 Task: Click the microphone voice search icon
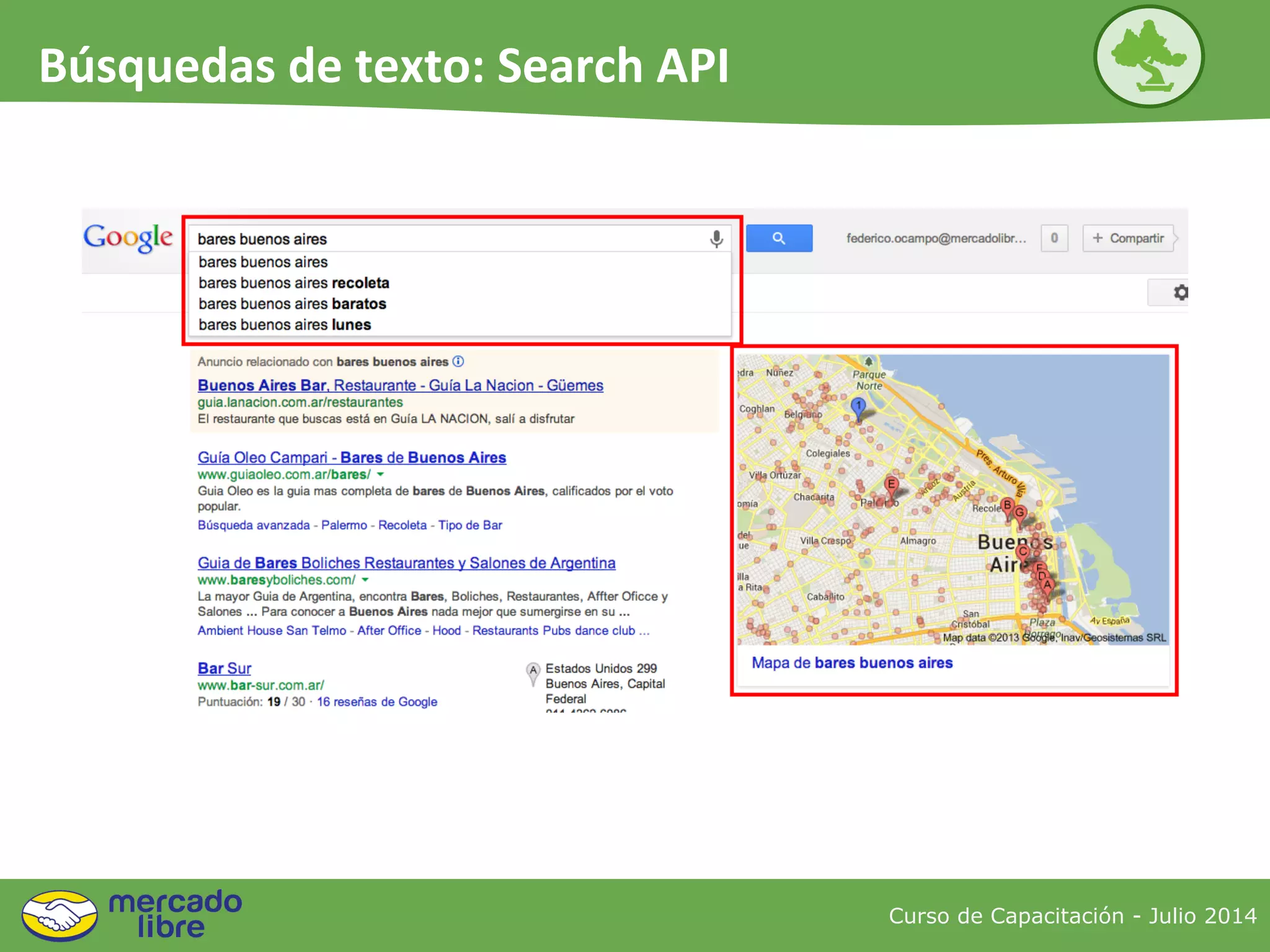[x=716, y=239]
